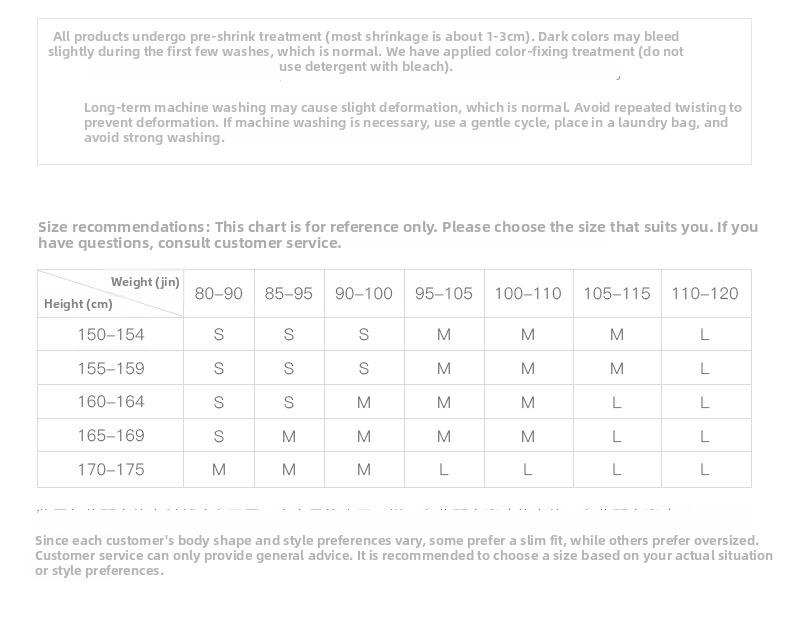This screenshot has width=790, height=621.
Task: Click size M for 160–164 and 90–100
Action: pyautogui.click(x=364, y=402)
